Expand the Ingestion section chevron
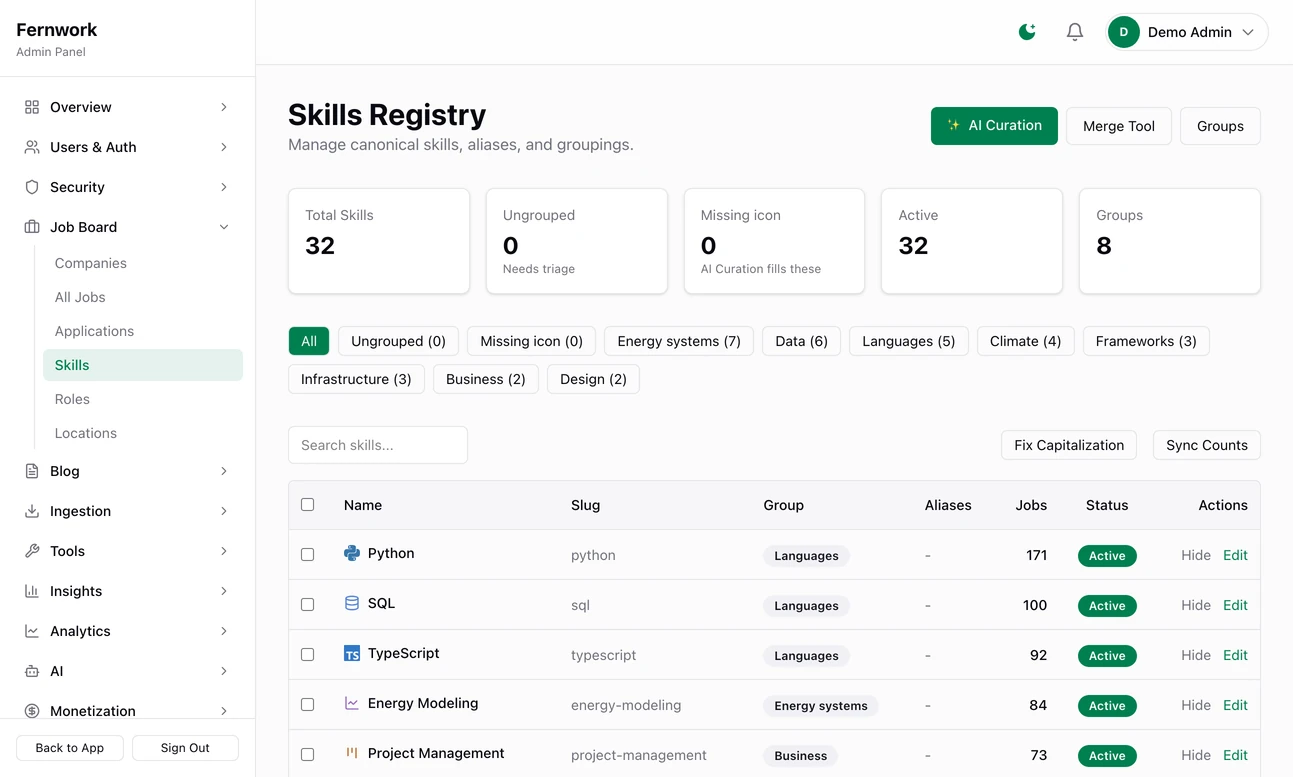This screenshot has height=777, width=1293. [x=224, y=511]
